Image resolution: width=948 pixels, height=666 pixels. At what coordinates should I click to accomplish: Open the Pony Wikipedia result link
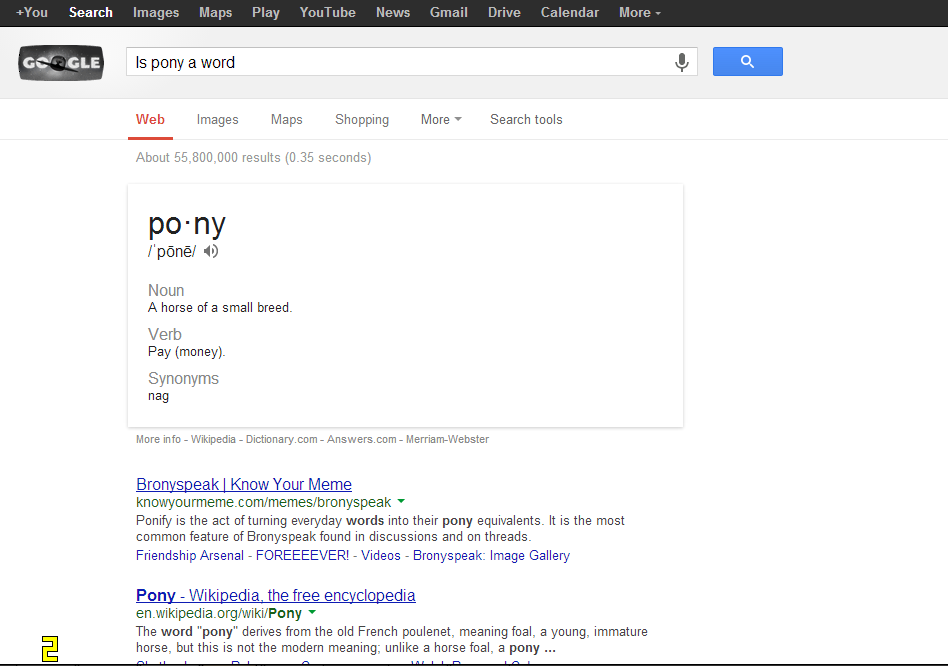point(276,595)
